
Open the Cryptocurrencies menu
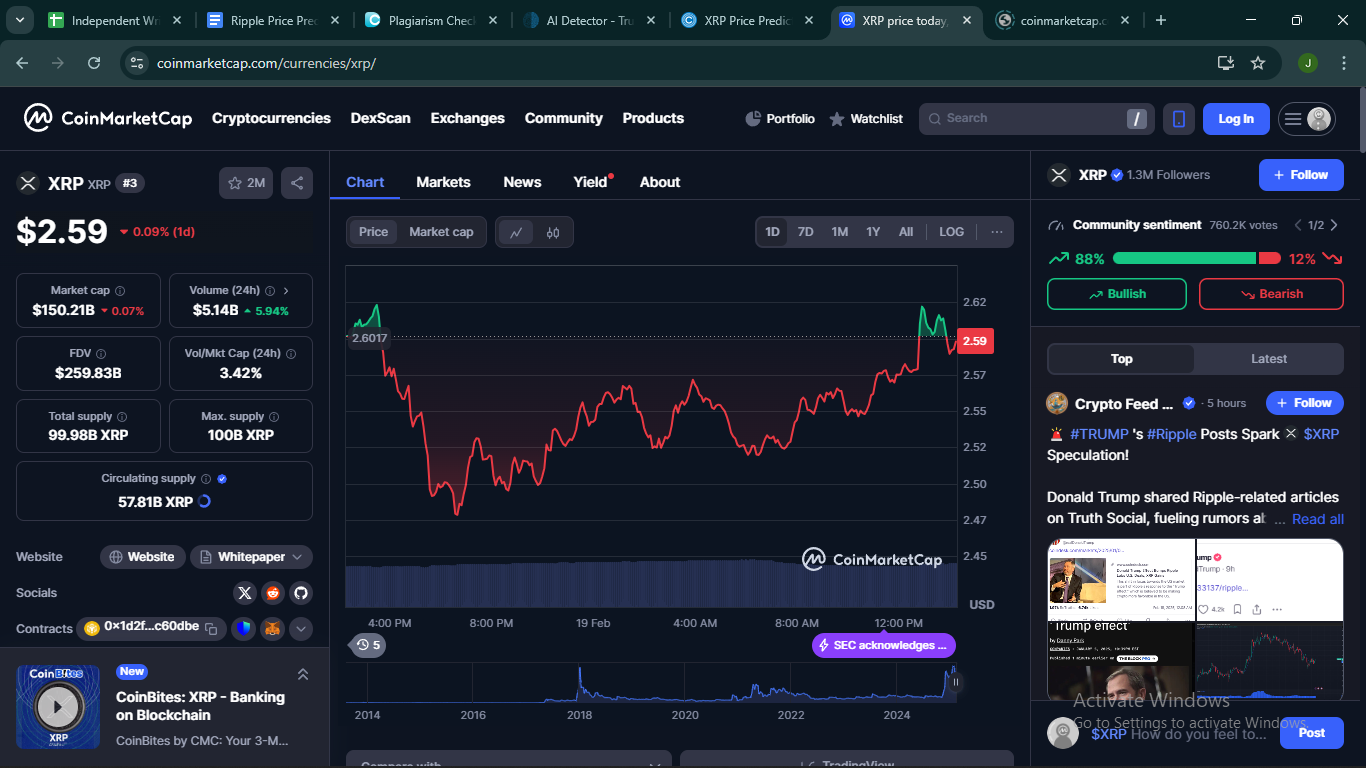click(x=271, y=118)
